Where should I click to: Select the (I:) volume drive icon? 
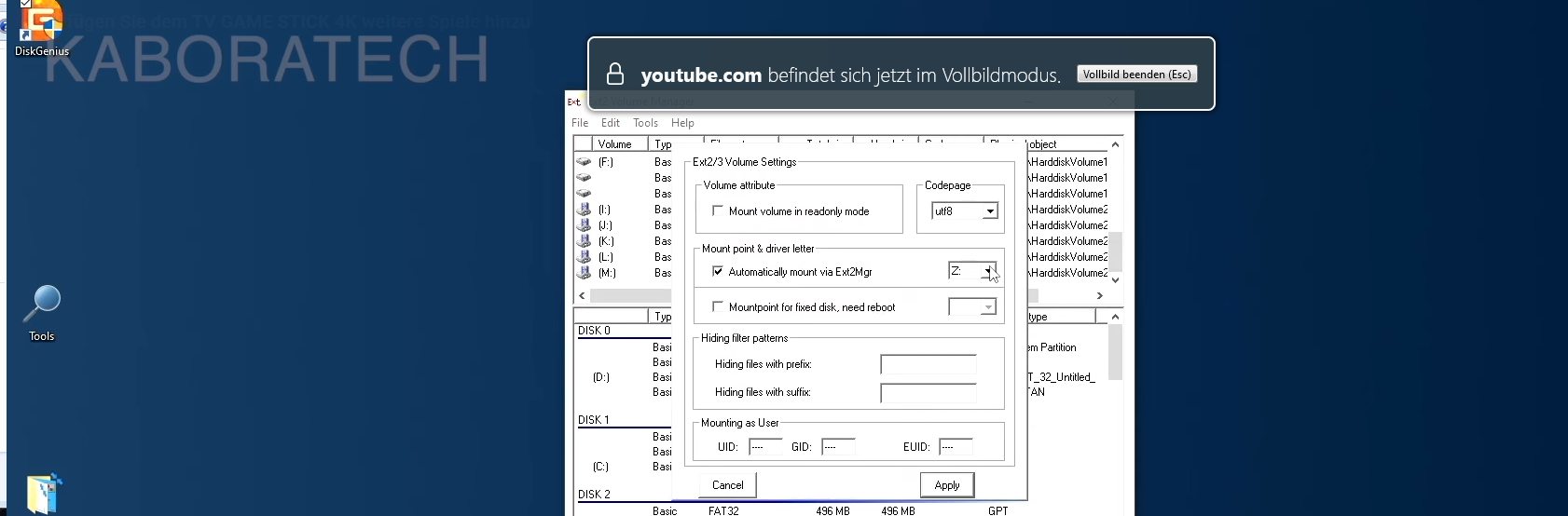584,210
